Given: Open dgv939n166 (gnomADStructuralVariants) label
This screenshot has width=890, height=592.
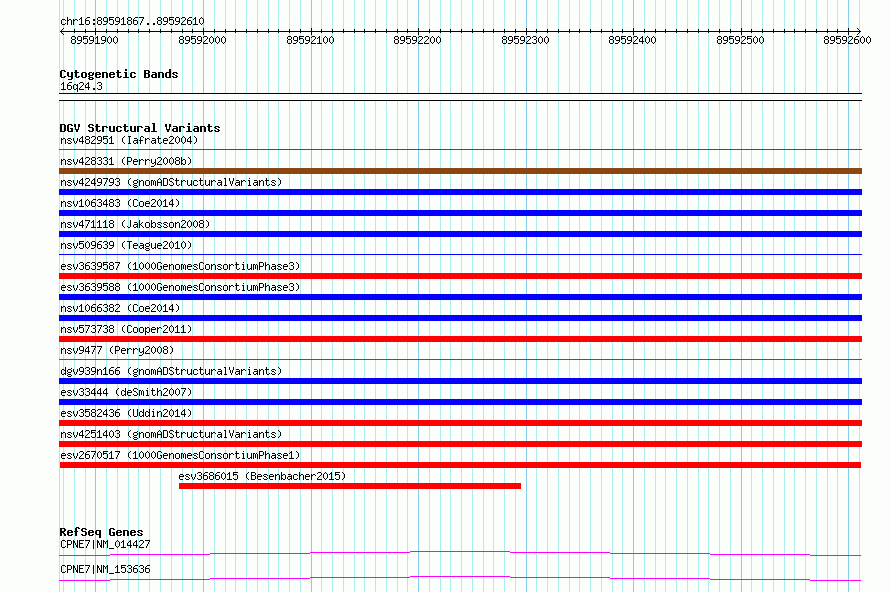Looking at the screenshot, I should coord(171,371).
